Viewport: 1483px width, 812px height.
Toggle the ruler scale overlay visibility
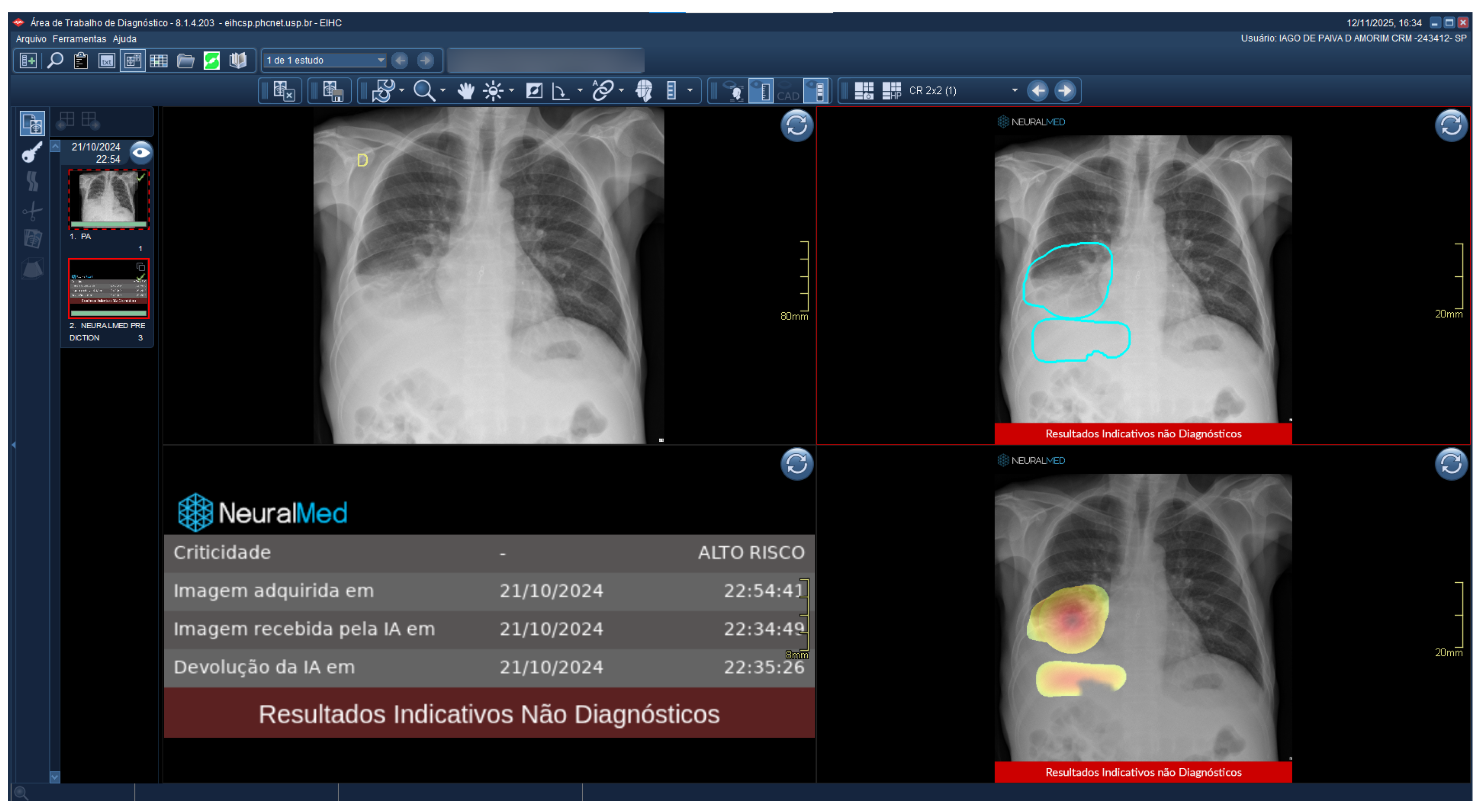(761, 91)
